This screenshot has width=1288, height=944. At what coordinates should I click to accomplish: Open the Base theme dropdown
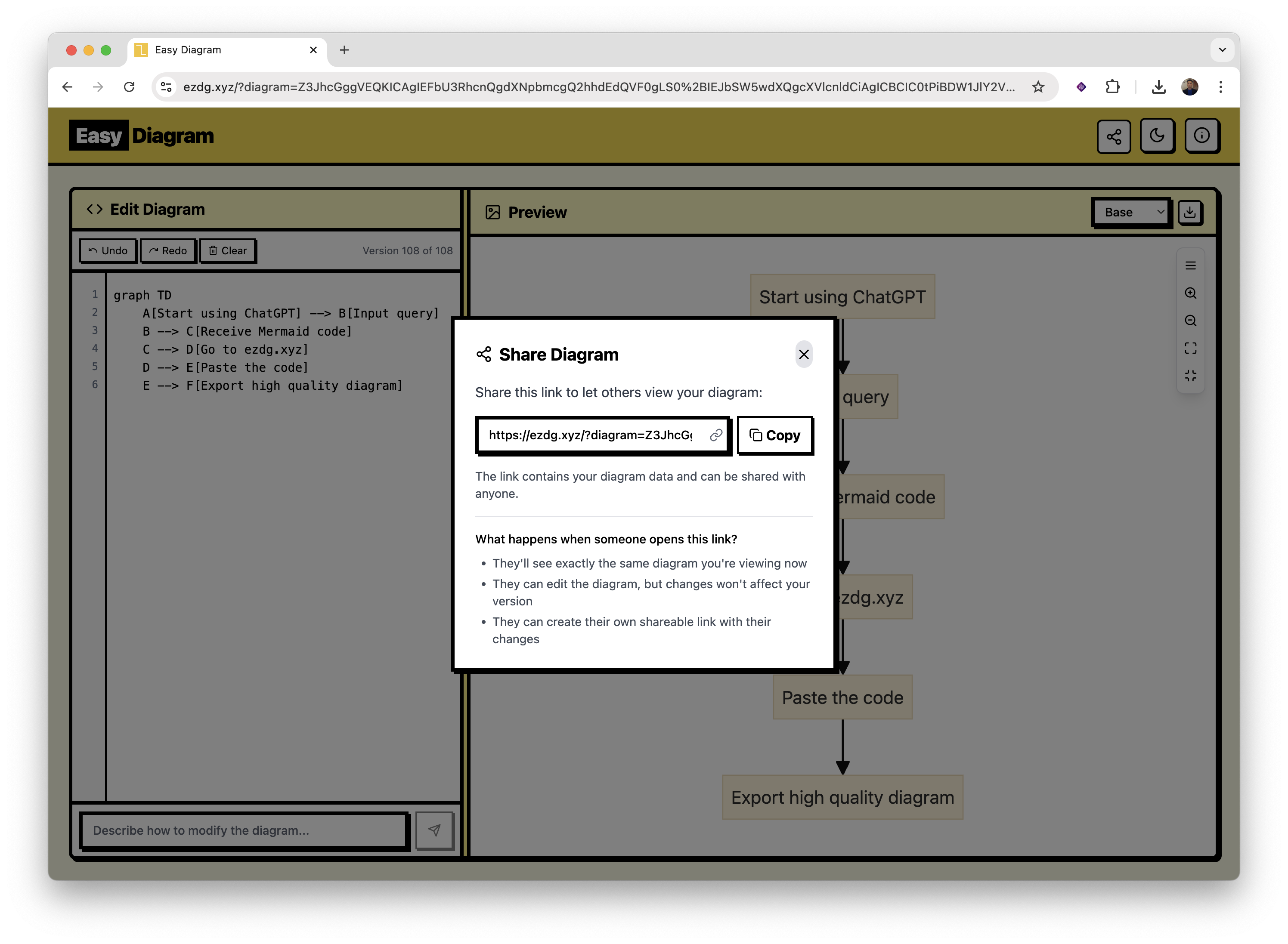(1130, 212)
